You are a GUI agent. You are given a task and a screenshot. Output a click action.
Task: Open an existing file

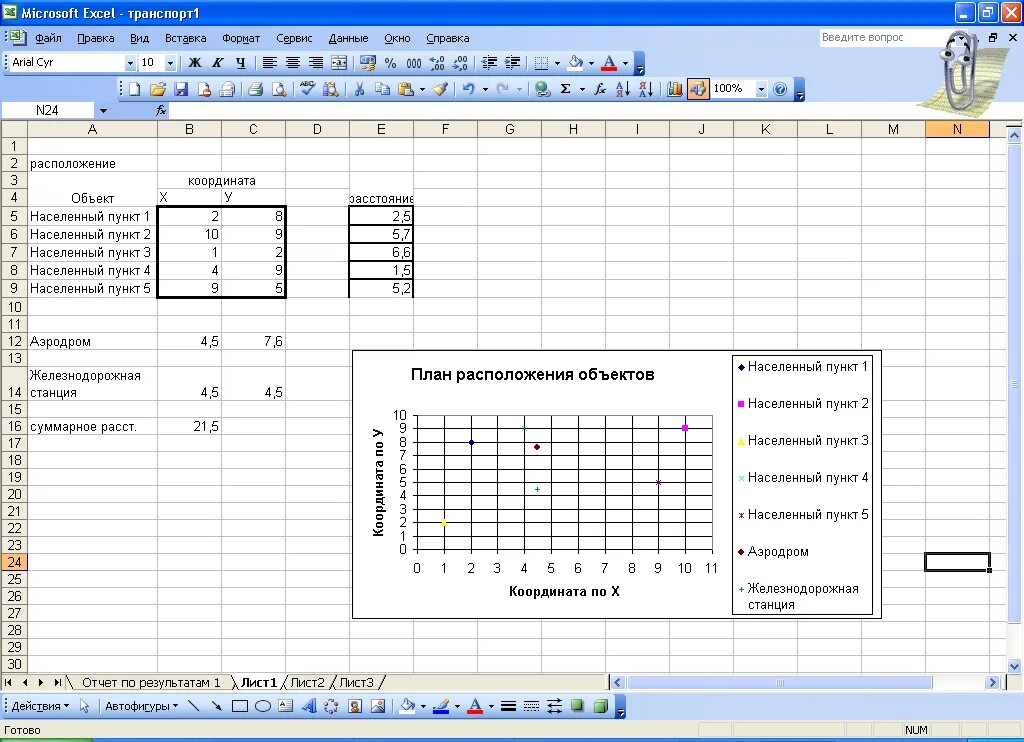point(157,89)
